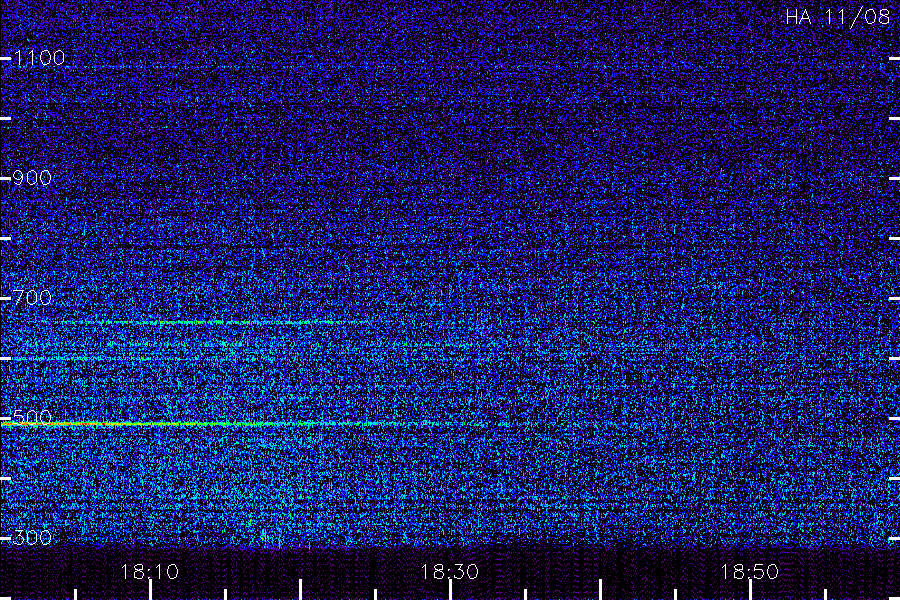The image size is (900, 600).
Task: Click the 1100 frequency axis label
Action: click(x=39, y=58)
